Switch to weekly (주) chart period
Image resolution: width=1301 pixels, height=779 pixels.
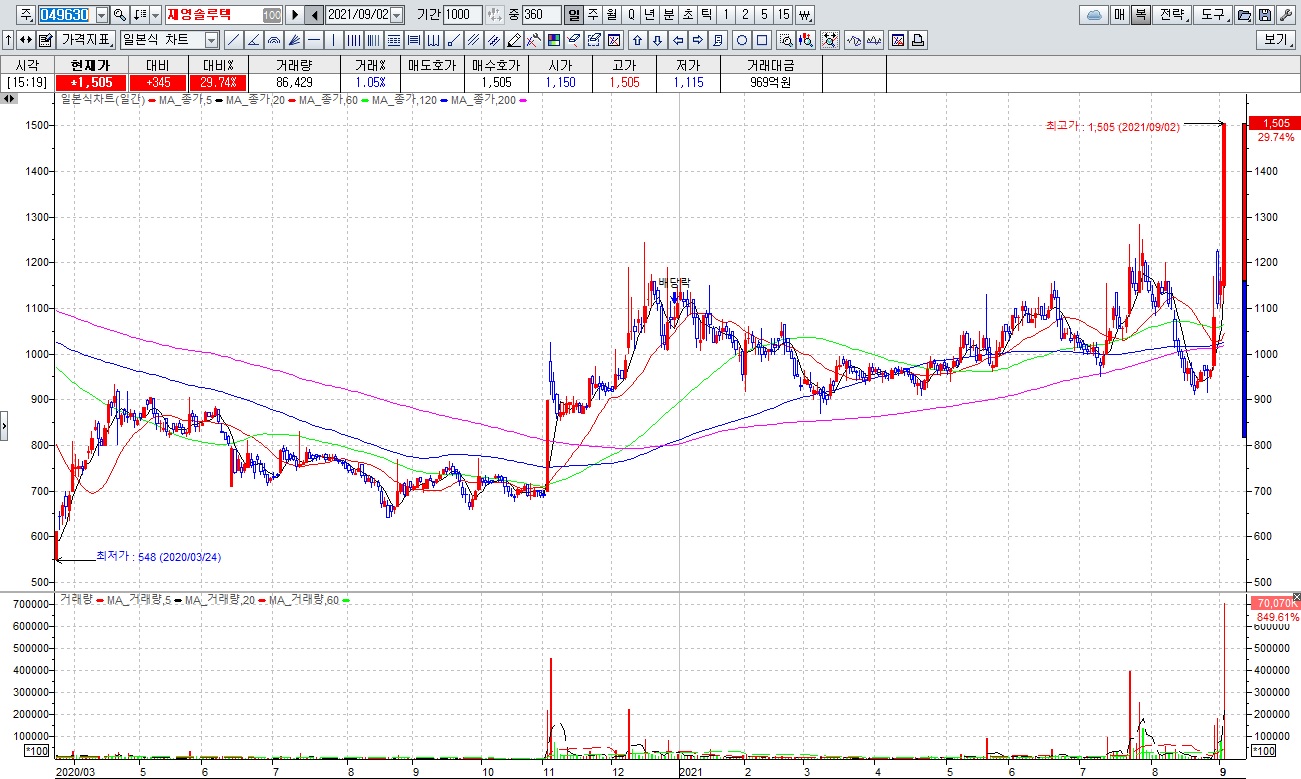pyautogui.click(x=593, y=15)
